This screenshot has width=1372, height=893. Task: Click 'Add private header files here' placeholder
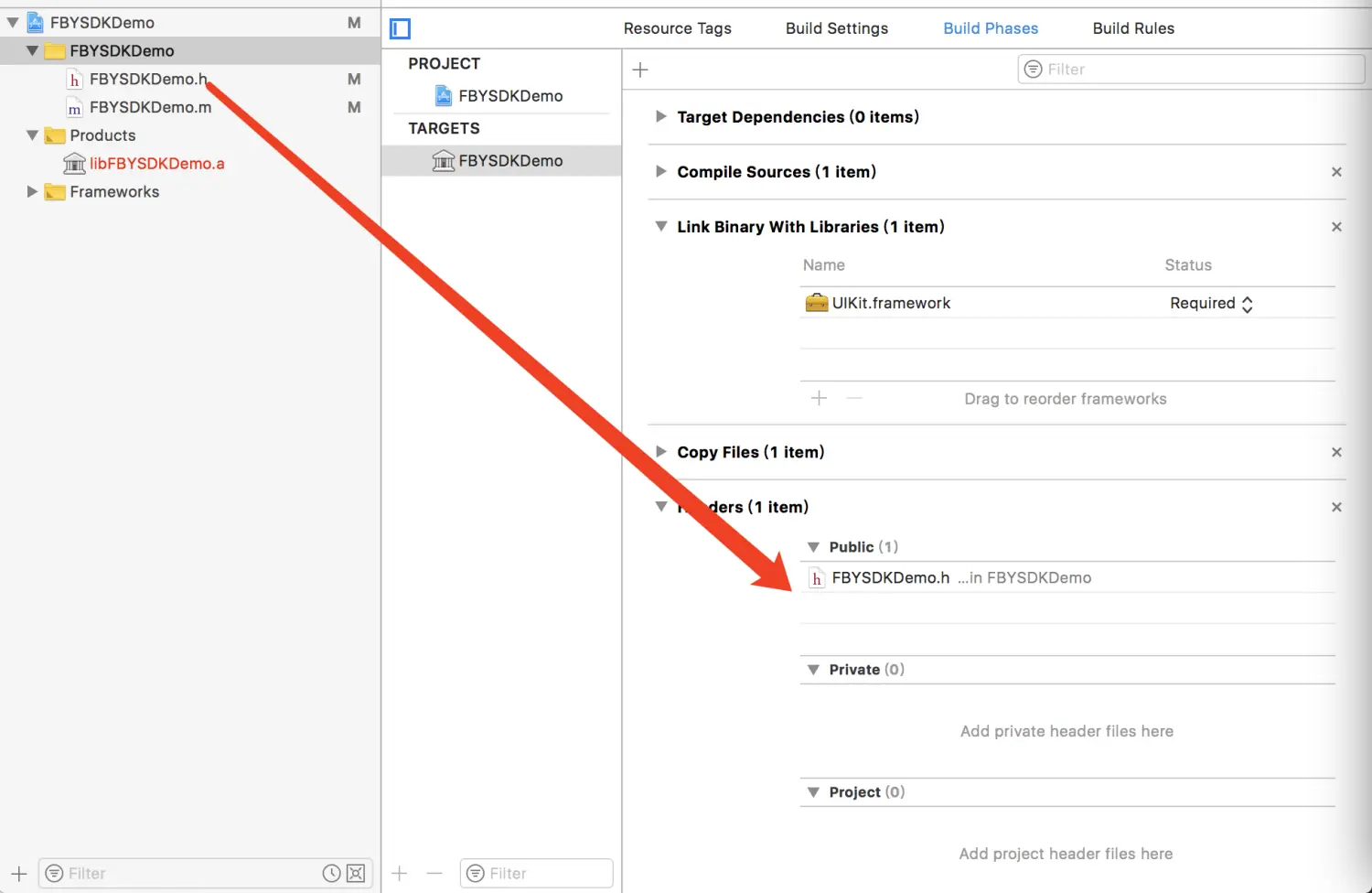1067,731
